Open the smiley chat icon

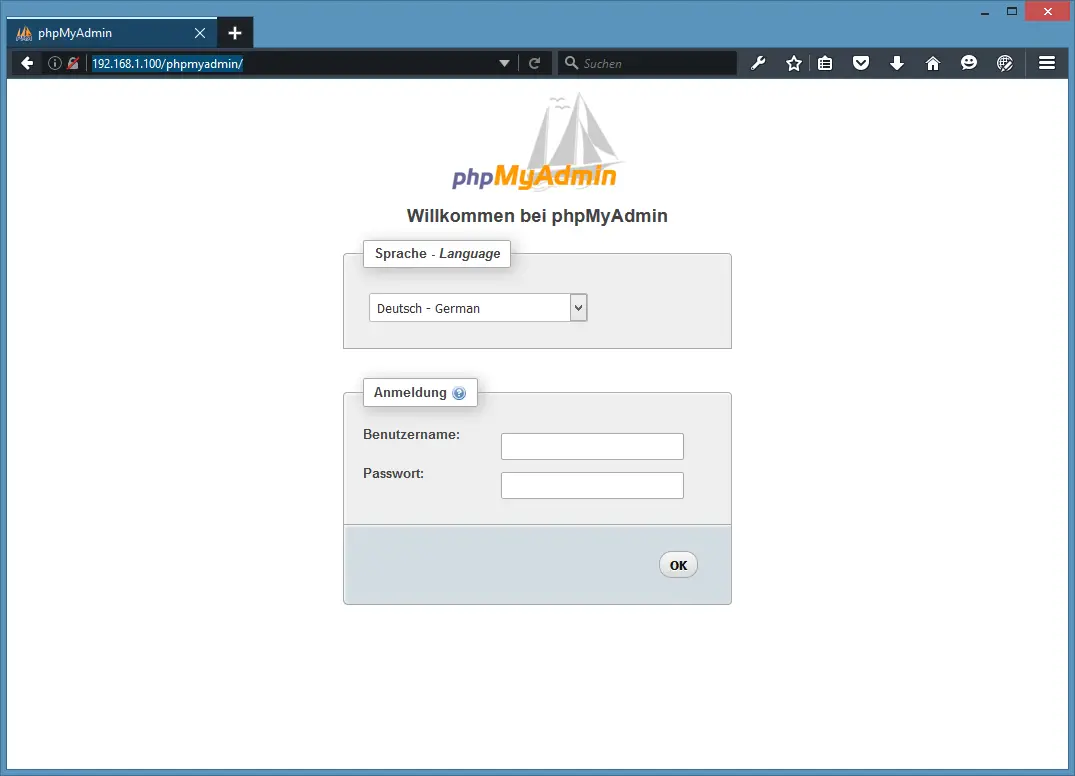(969, 64)
